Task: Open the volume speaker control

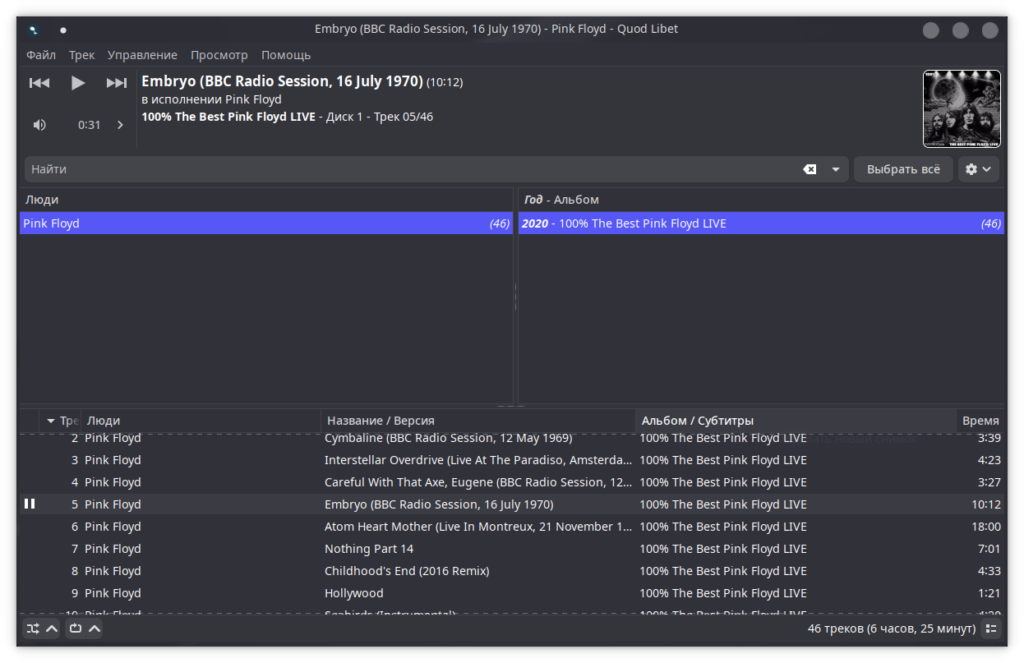Action: (40, 125)
